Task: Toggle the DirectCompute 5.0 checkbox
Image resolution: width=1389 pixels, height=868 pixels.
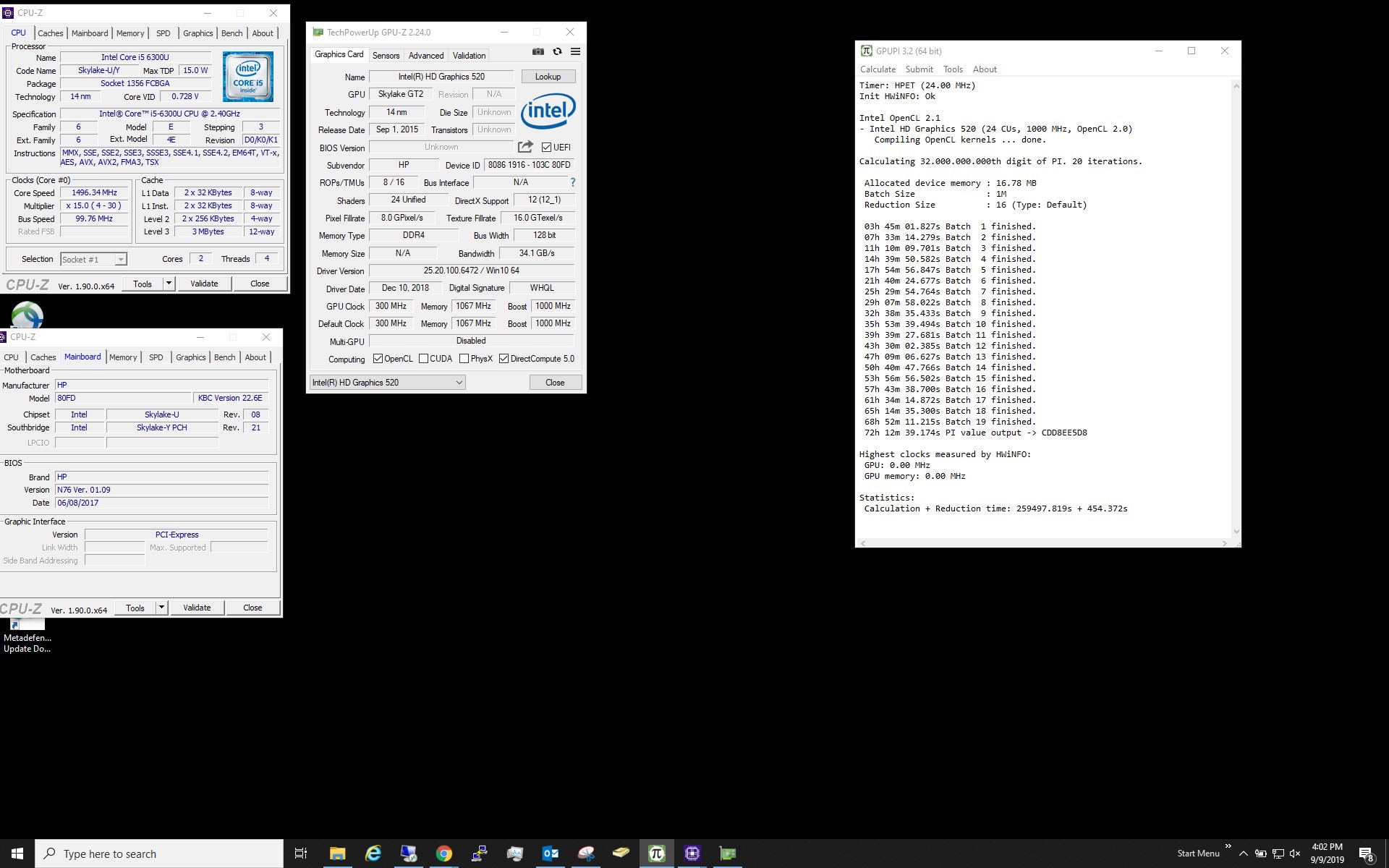Action: 504,359
